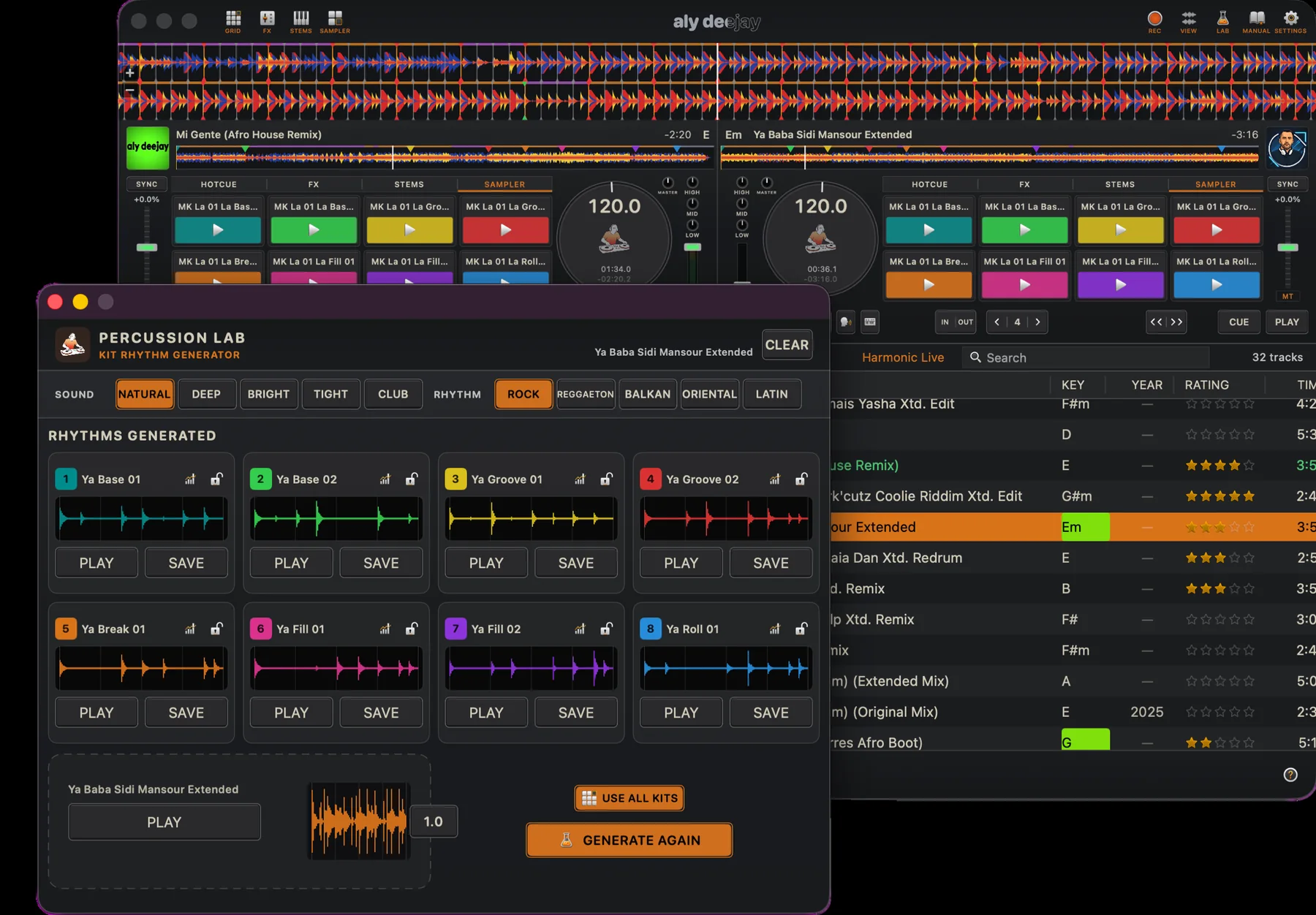Viewport: 1316px width, 915px height.
Task: Zoom in waveform with plus icon
Action: pos(129,73)
